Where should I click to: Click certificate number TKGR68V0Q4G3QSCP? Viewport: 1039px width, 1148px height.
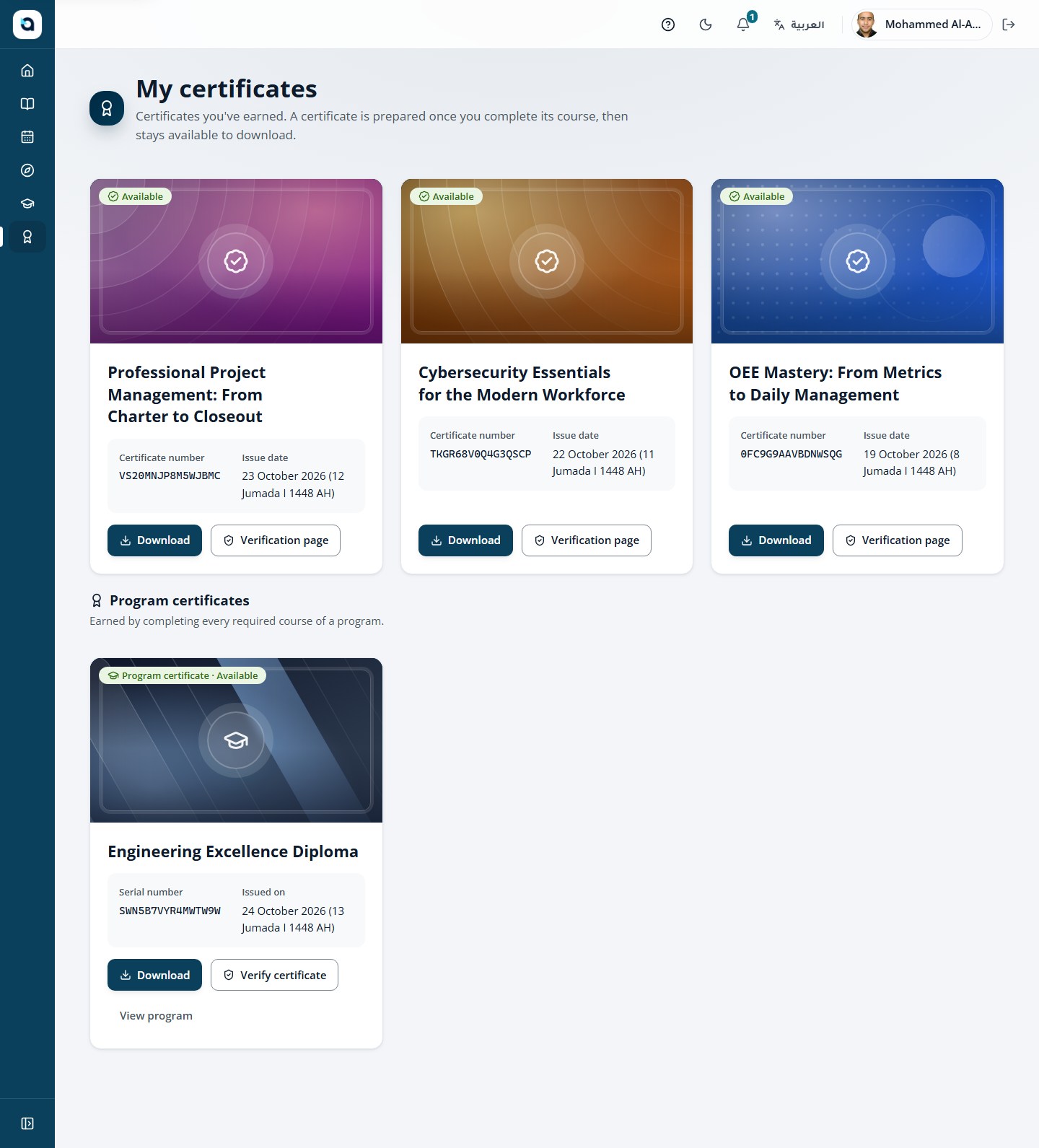click(x=481, y=454)
